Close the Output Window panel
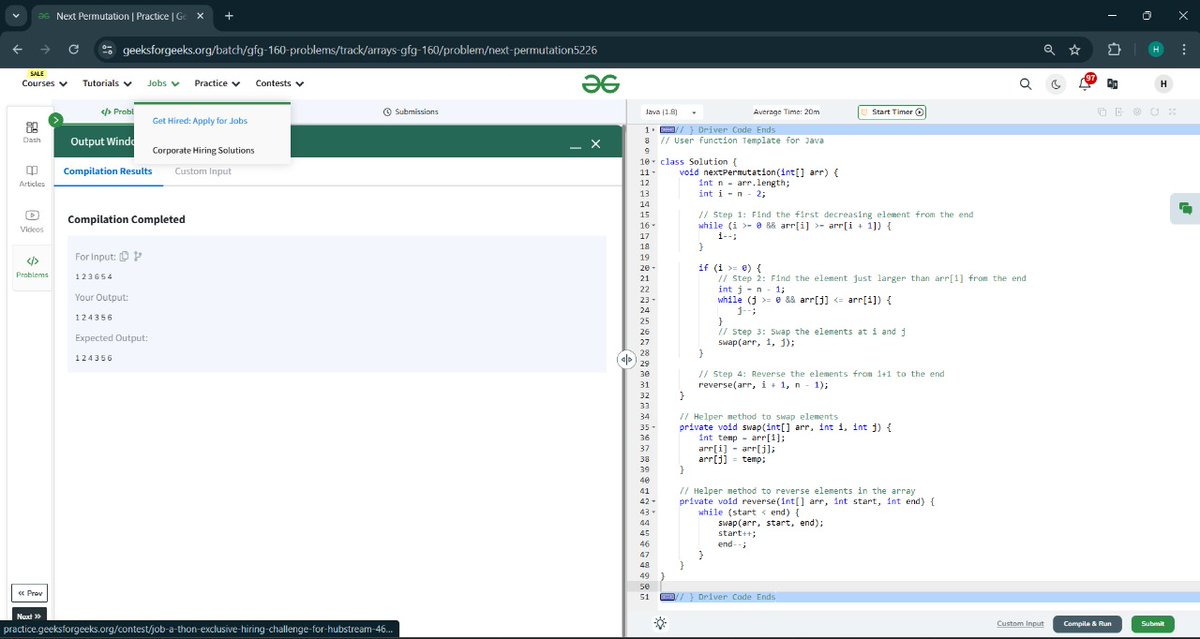This screenshot has width=1200, height=639. pos(596,144)
